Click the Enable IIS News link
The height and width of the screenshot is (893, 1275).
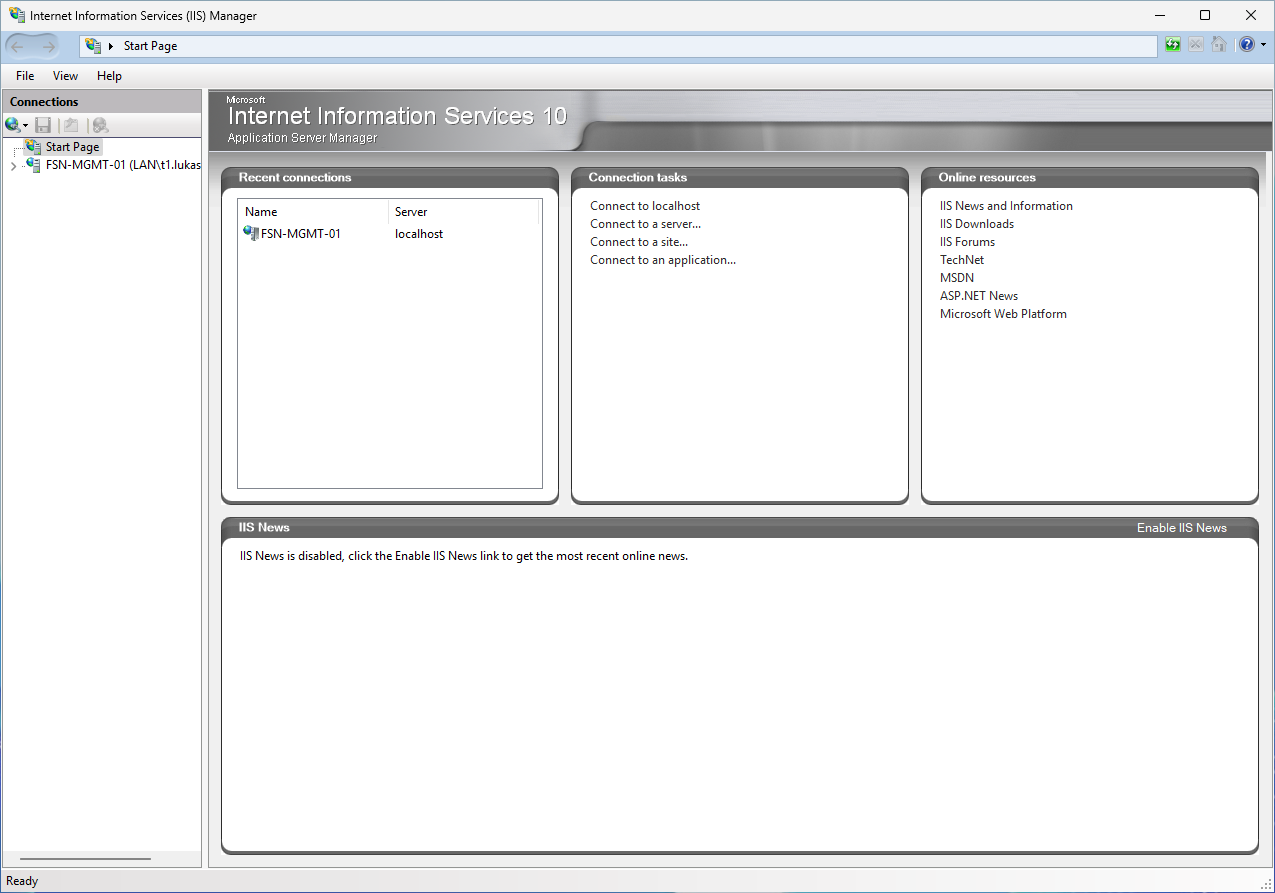click(1181, 528)
